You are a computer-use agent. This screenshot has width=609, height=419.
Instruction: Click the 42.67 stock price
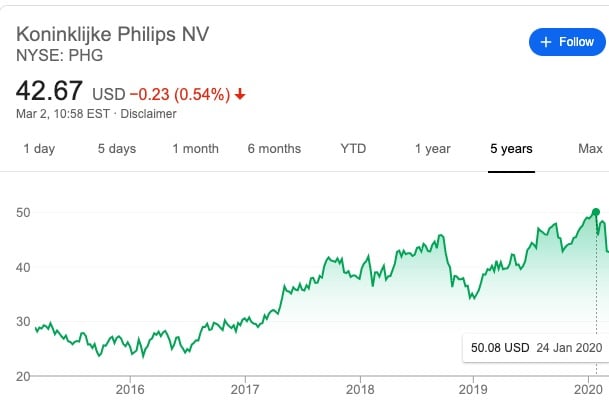pos(49,92)
